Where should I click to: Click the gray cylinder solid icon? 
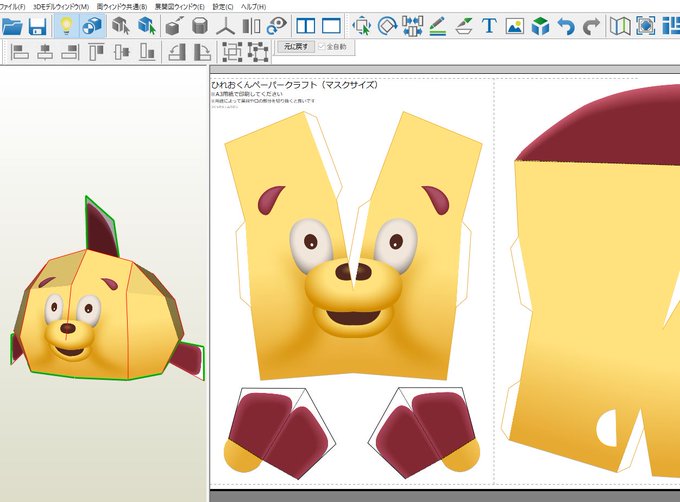click(200, 26)
